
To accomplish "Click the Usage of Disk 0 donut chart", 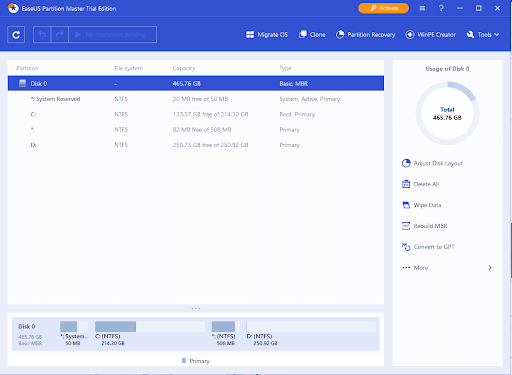I will 447,113.
